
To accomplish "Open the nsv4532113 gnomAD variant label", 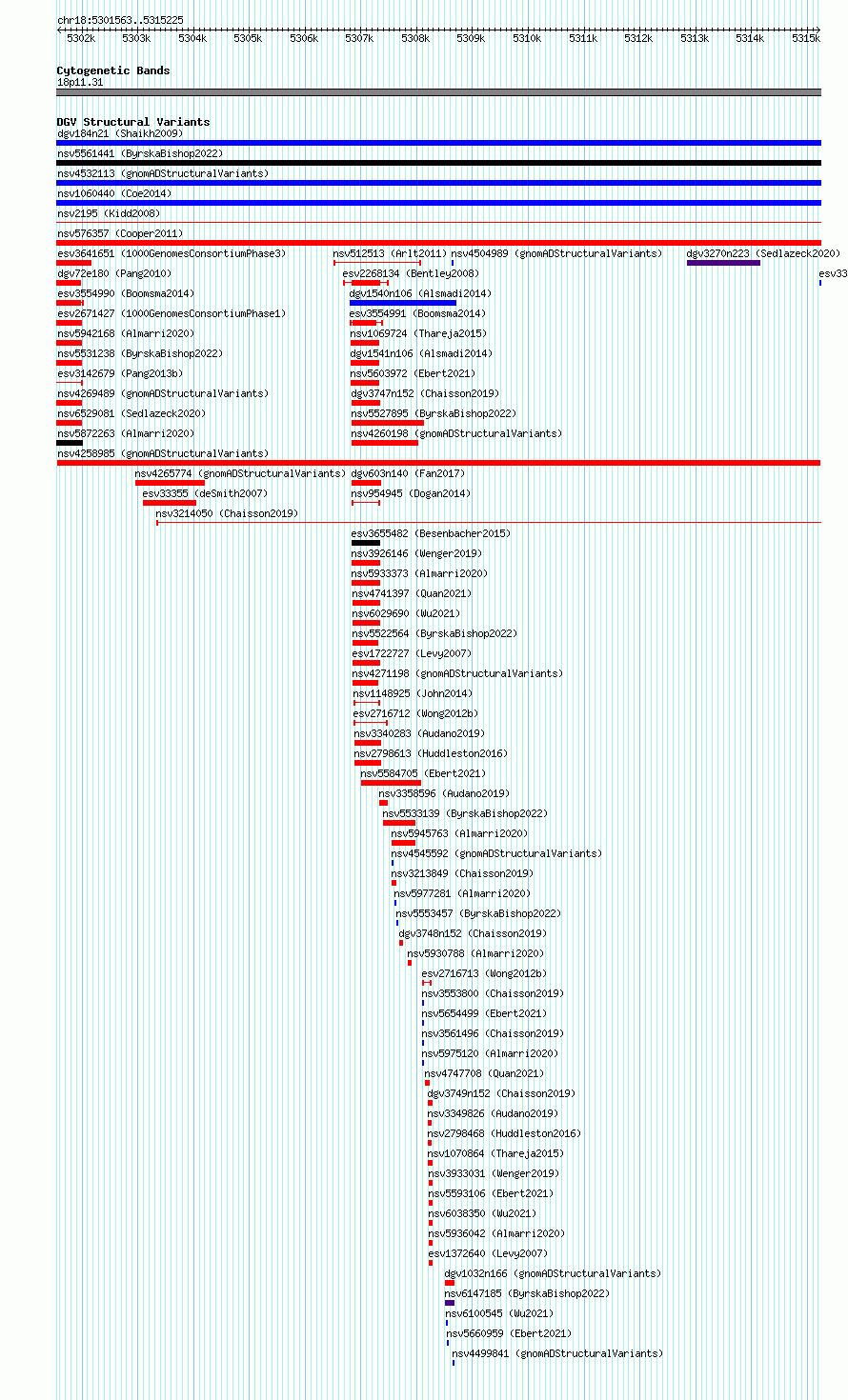I will pyautogui.click(x=163, y=173).
